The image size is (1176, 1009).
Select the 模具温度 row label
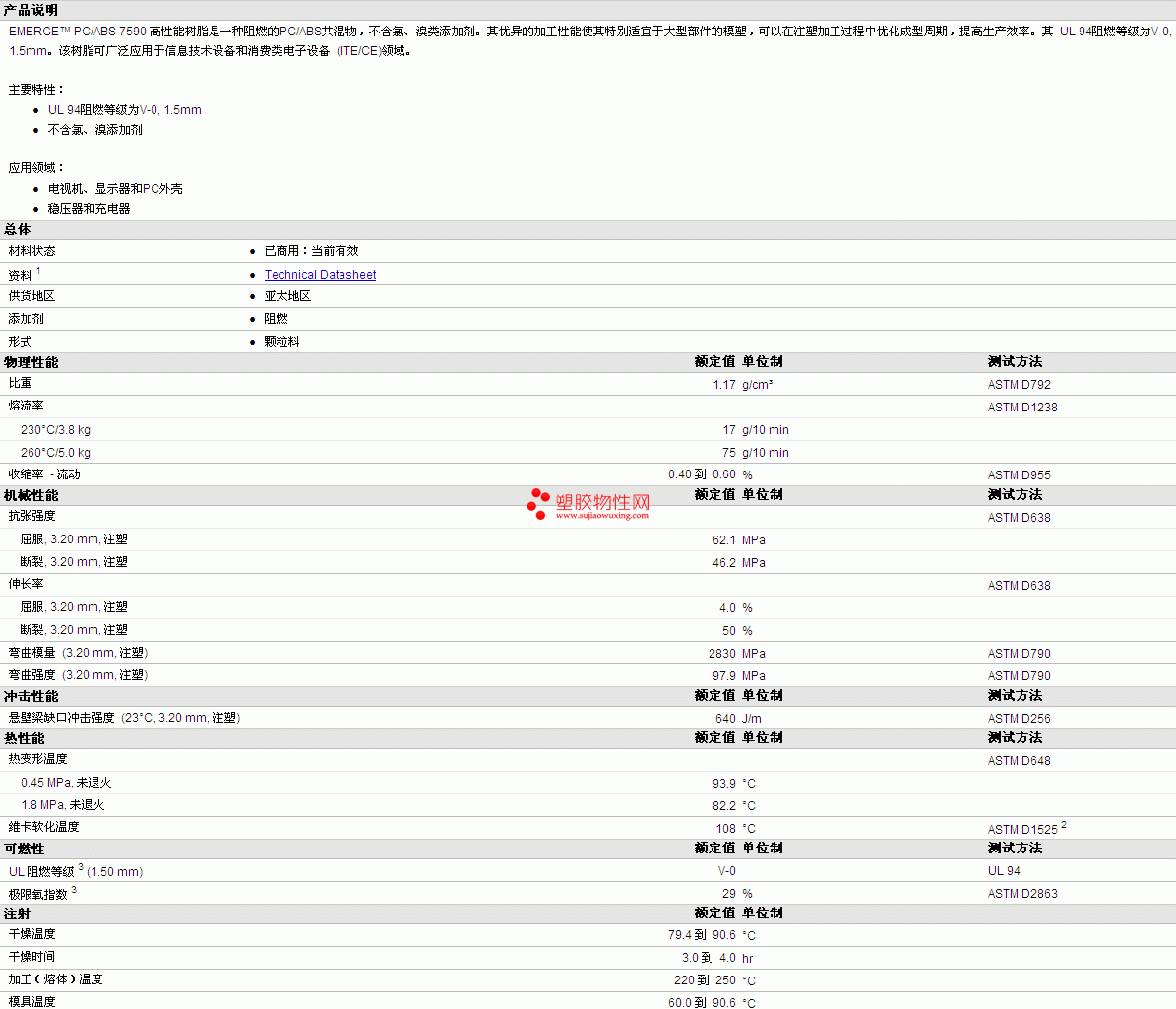tap(32, 1001)
